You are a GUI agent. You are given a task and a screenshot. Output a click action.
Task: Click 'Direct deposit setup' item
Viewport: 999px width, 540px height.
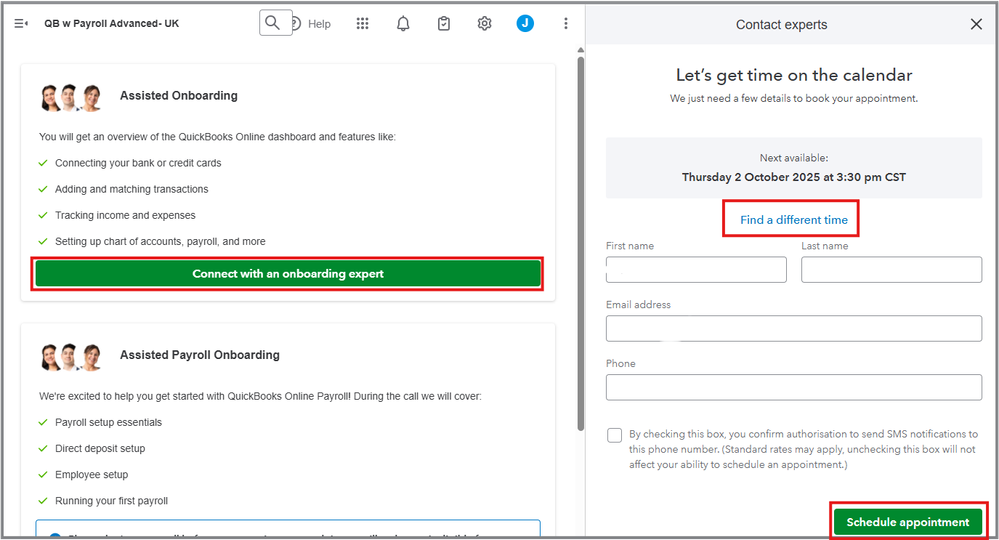[x=100, y=448]
